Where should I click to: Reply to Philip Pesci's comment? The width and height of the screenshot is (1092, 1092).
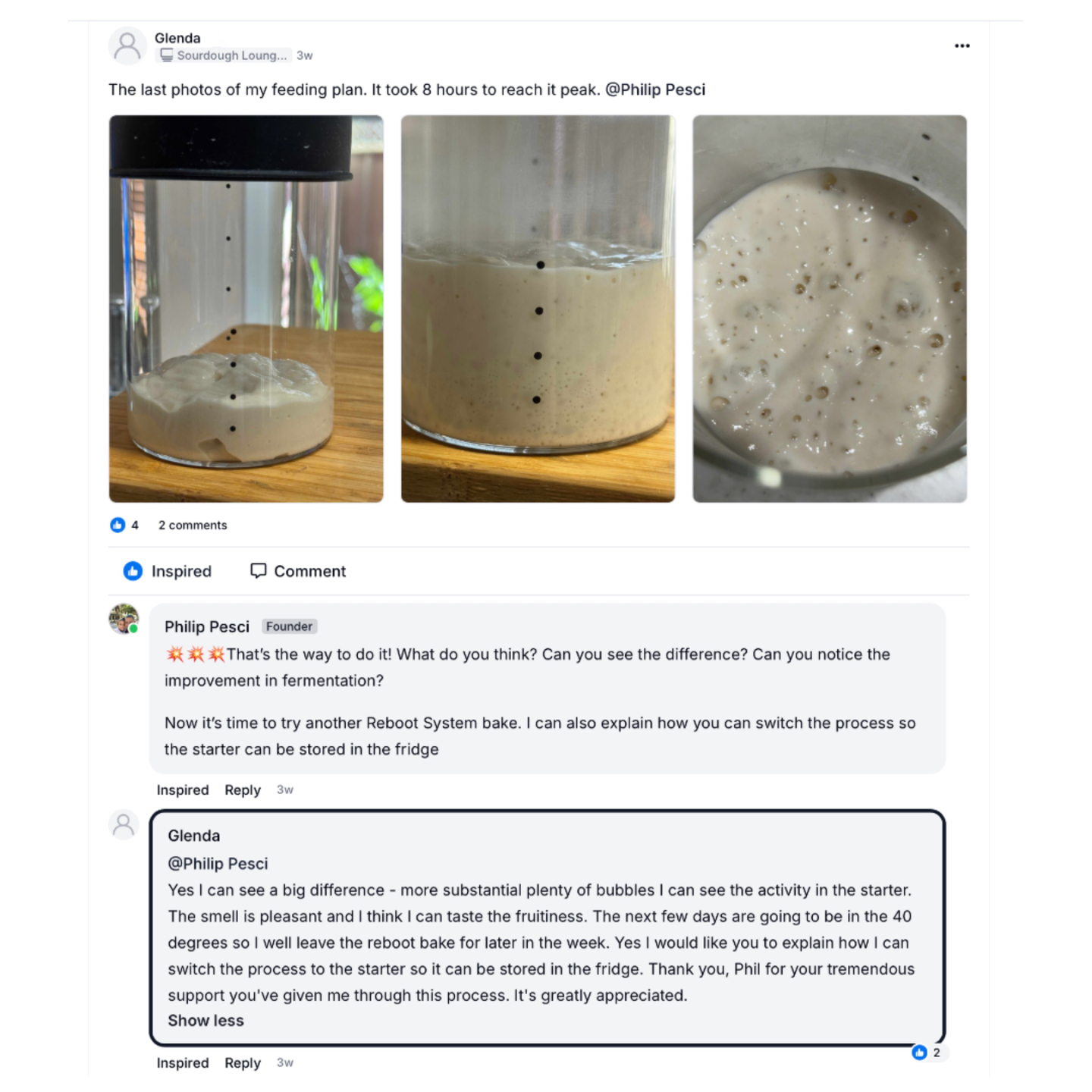pos(243,789)
